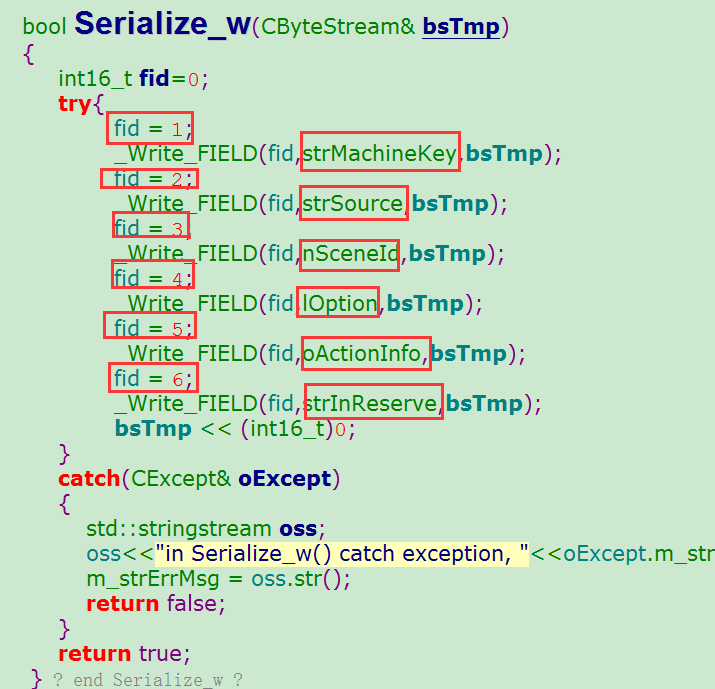Screen dimensions: 715x689
Task: Click the catch keyword
Action: pos(89,479)
